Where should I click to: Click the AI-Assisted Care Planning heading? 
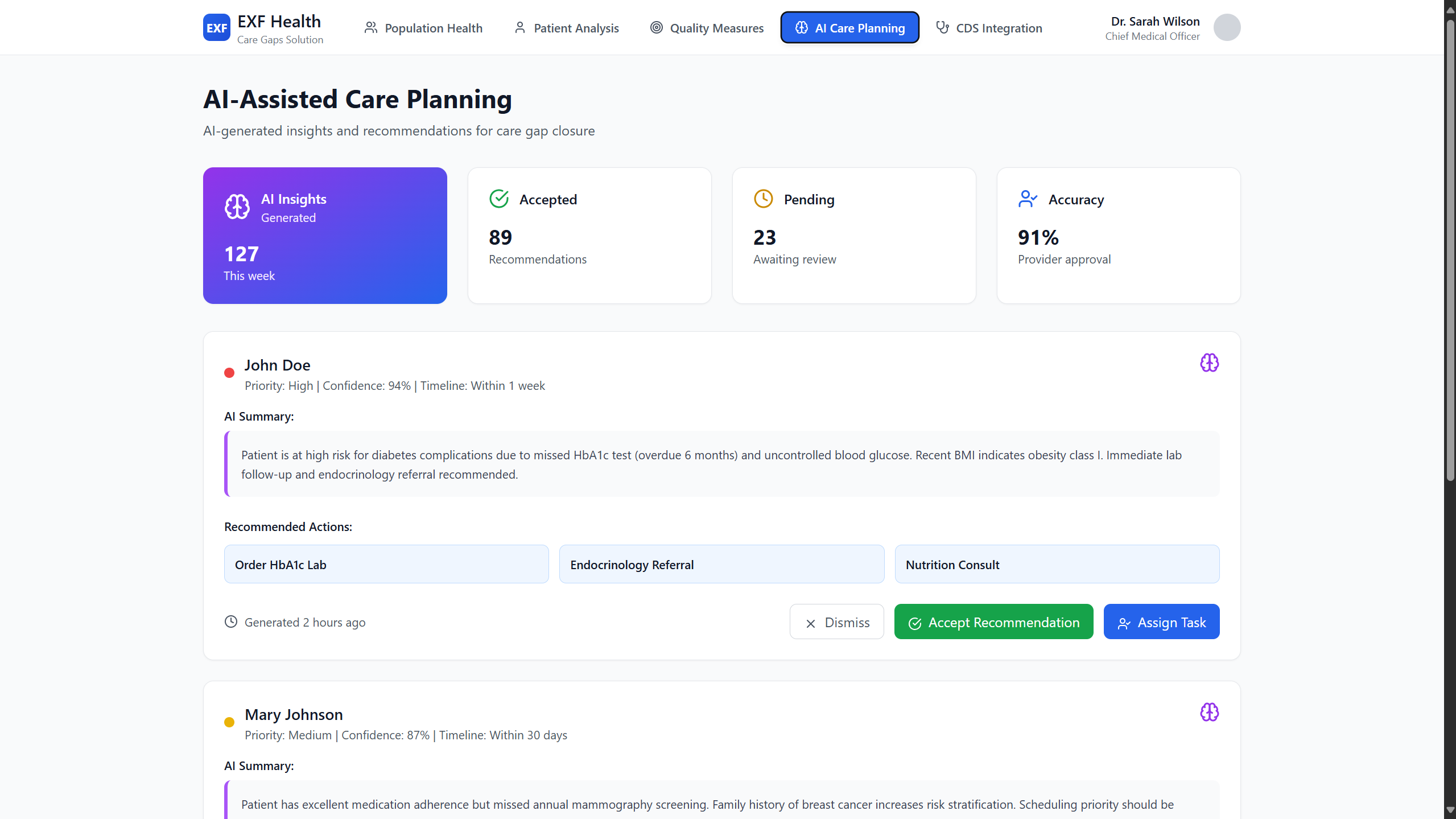pos(357,100)
